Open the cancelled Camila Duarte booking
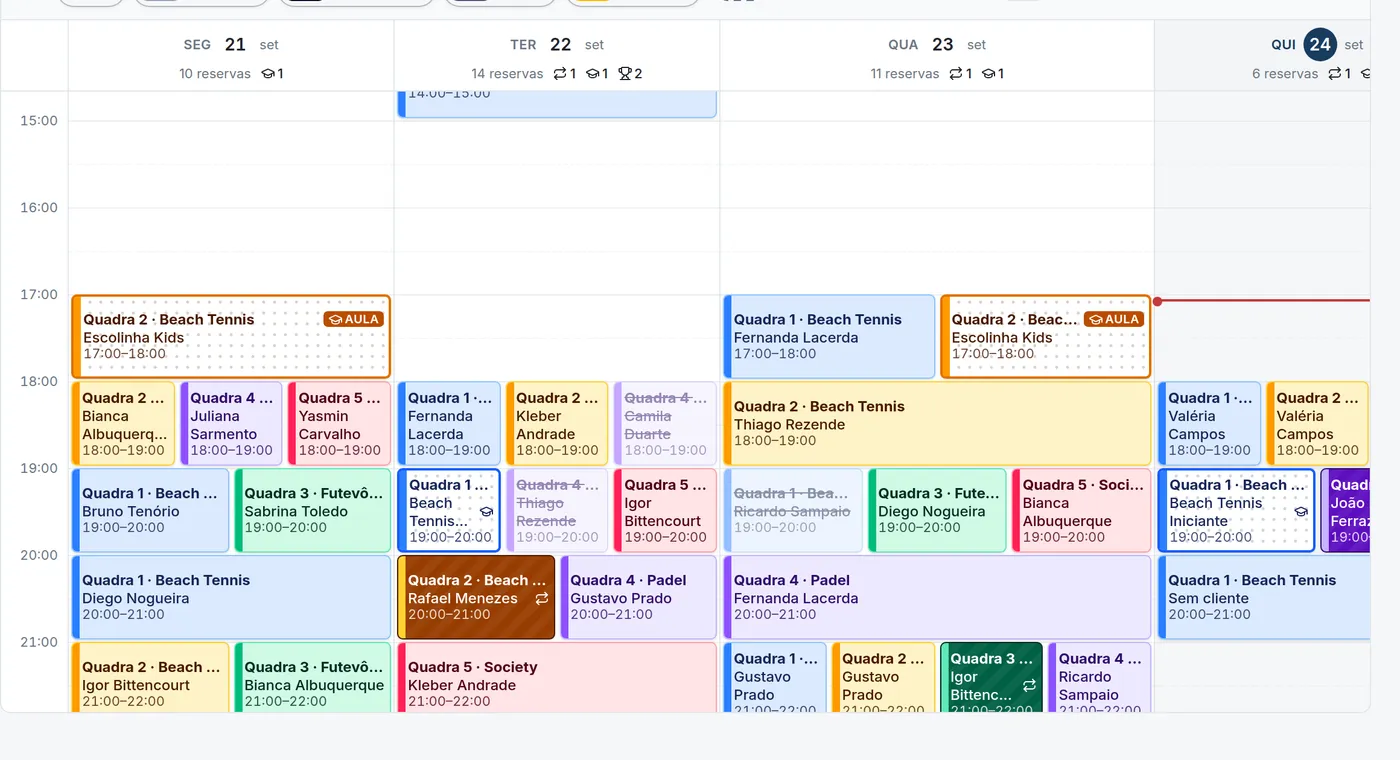Screen dimensions: 1400x760 pos(665,424)
